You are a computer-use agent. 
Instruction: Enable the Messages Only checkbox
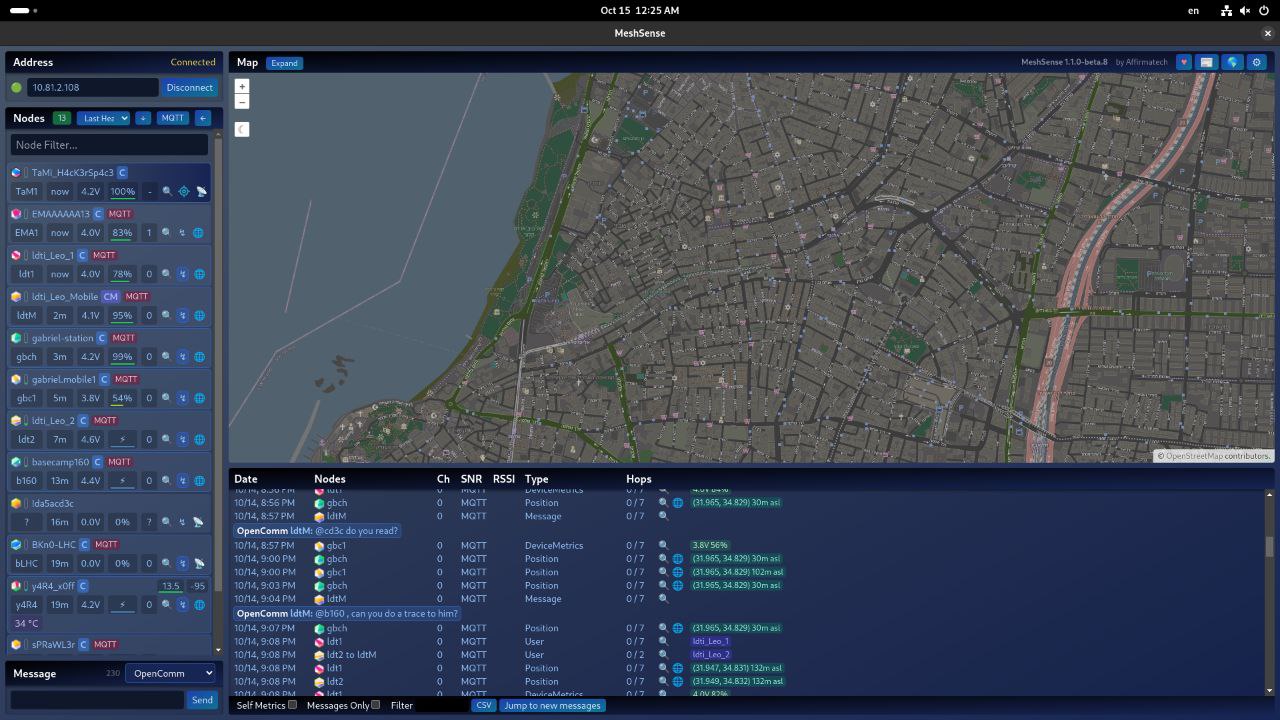375,705
